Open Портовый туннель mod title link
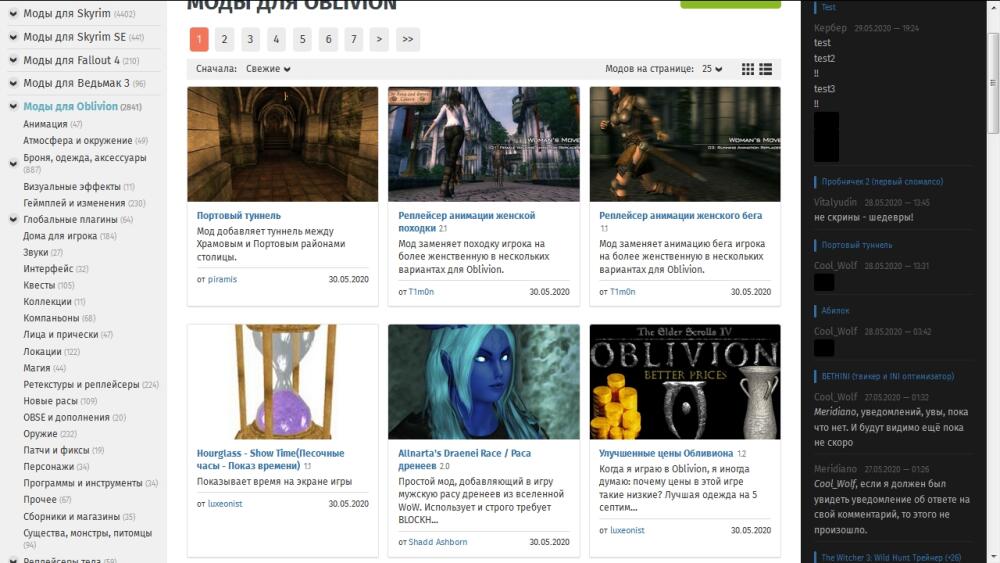Image resolution: width=1000 pixels, height=563 pixels. tap(239, 216)
